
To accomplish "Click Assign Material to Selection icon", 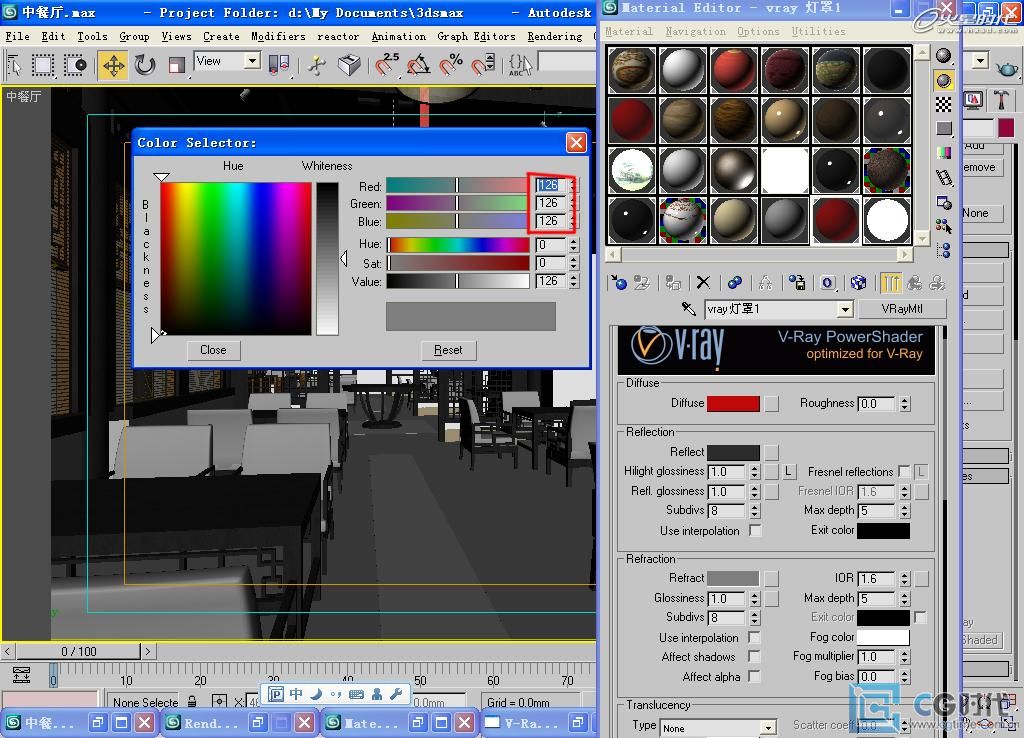I will (x=672, y=282).
